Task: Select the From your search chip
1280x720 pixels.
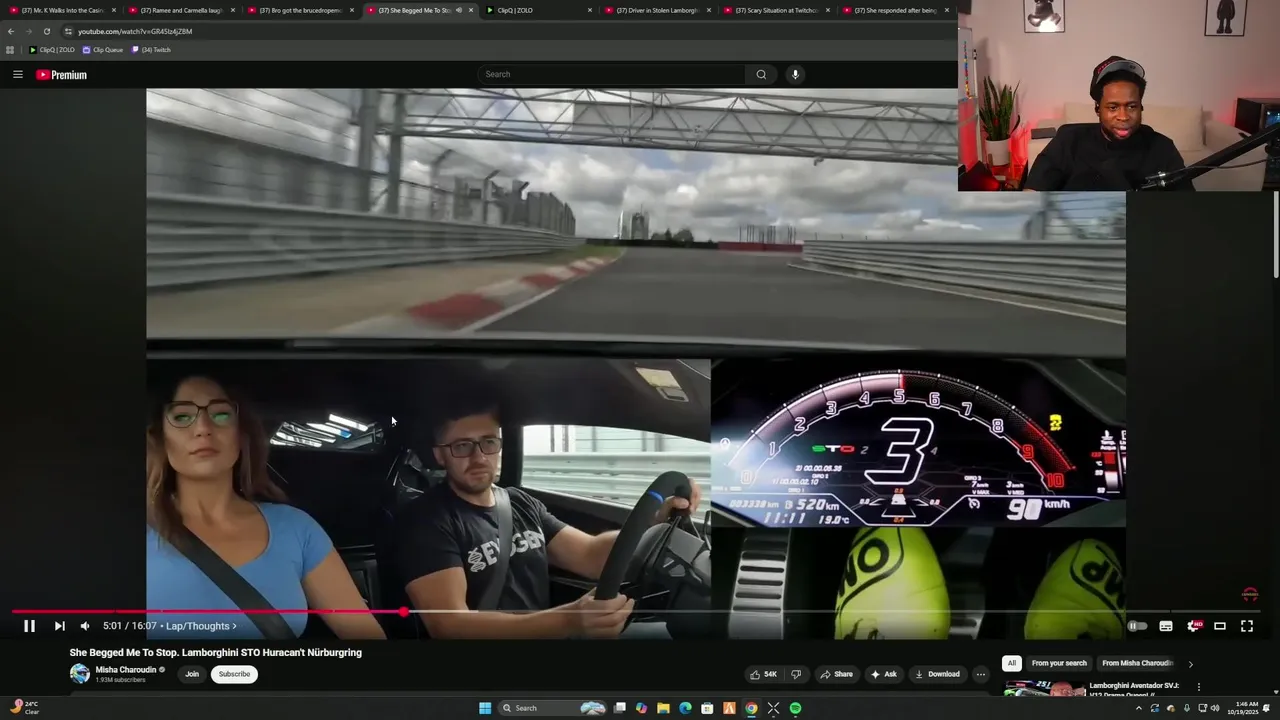Action: (1059, 663)
